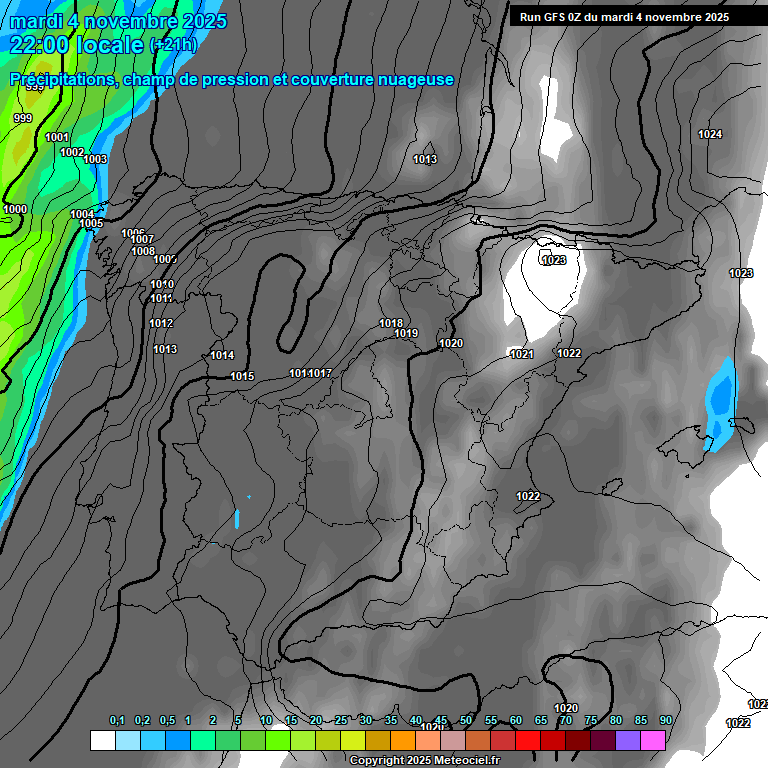Pick the bright red swatch right of 60
The height and width of the screenshot is (768, 768).
point(528,740)
